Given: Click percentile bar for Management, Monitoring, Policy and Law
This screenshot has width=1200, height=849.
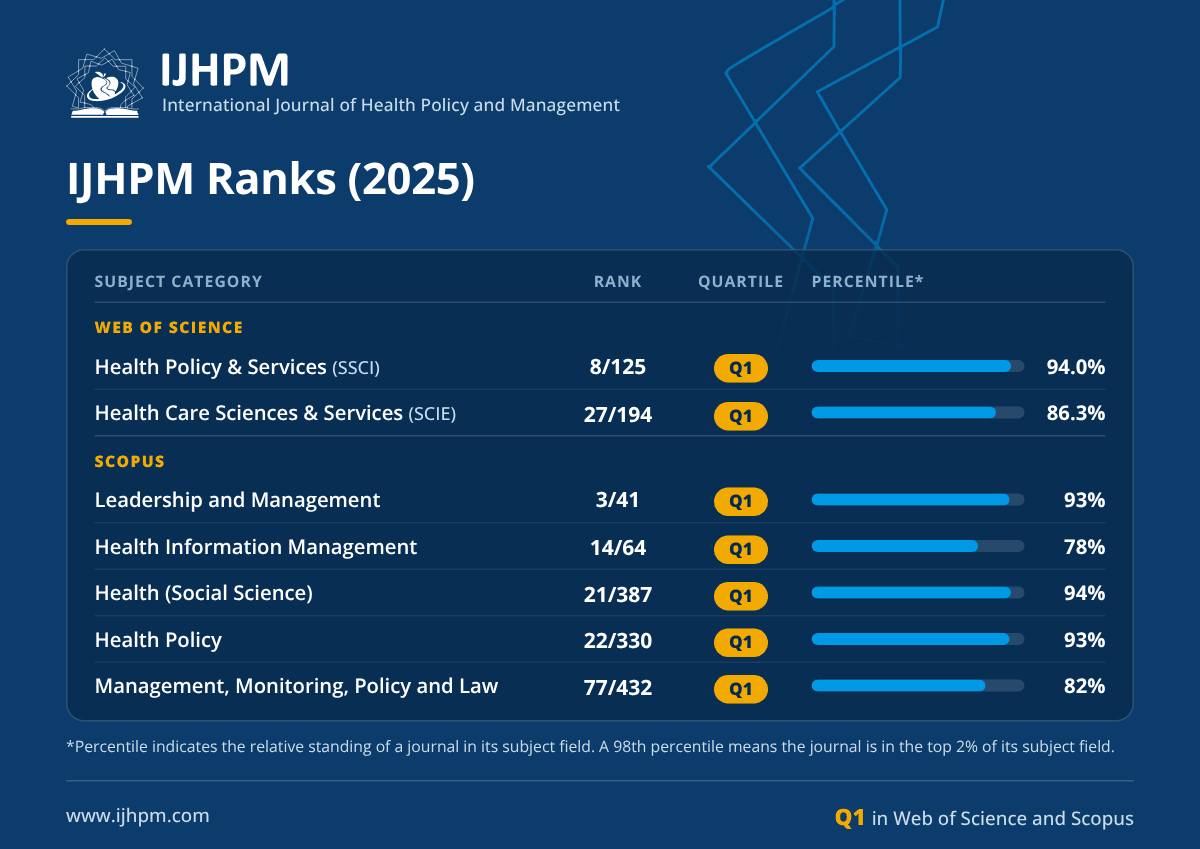Looking at the screenshot, I should (918, 685).
